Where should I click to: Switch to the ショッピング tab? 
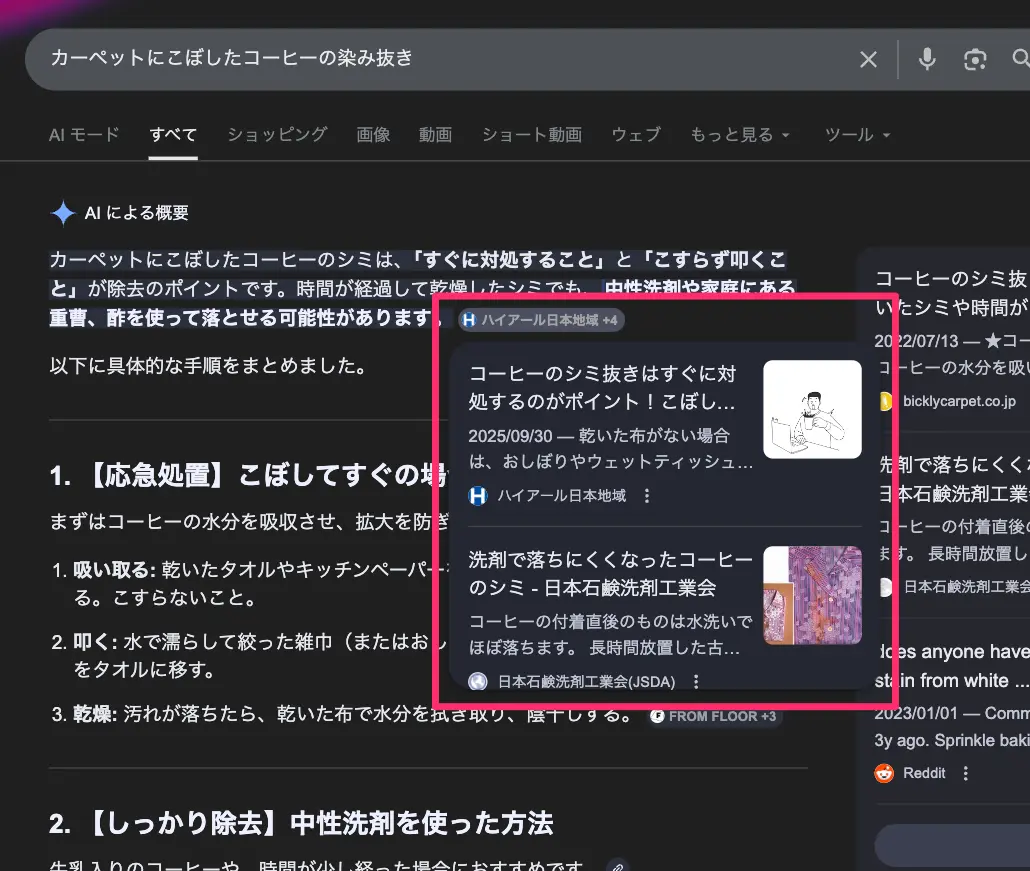(x=276, y=134)
